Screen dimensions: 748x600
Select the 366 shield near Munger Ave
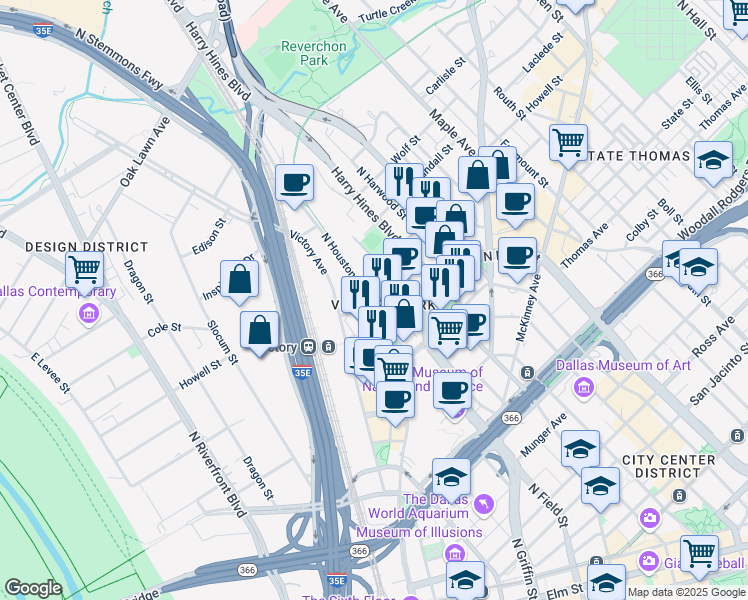(x=511, y=418)
